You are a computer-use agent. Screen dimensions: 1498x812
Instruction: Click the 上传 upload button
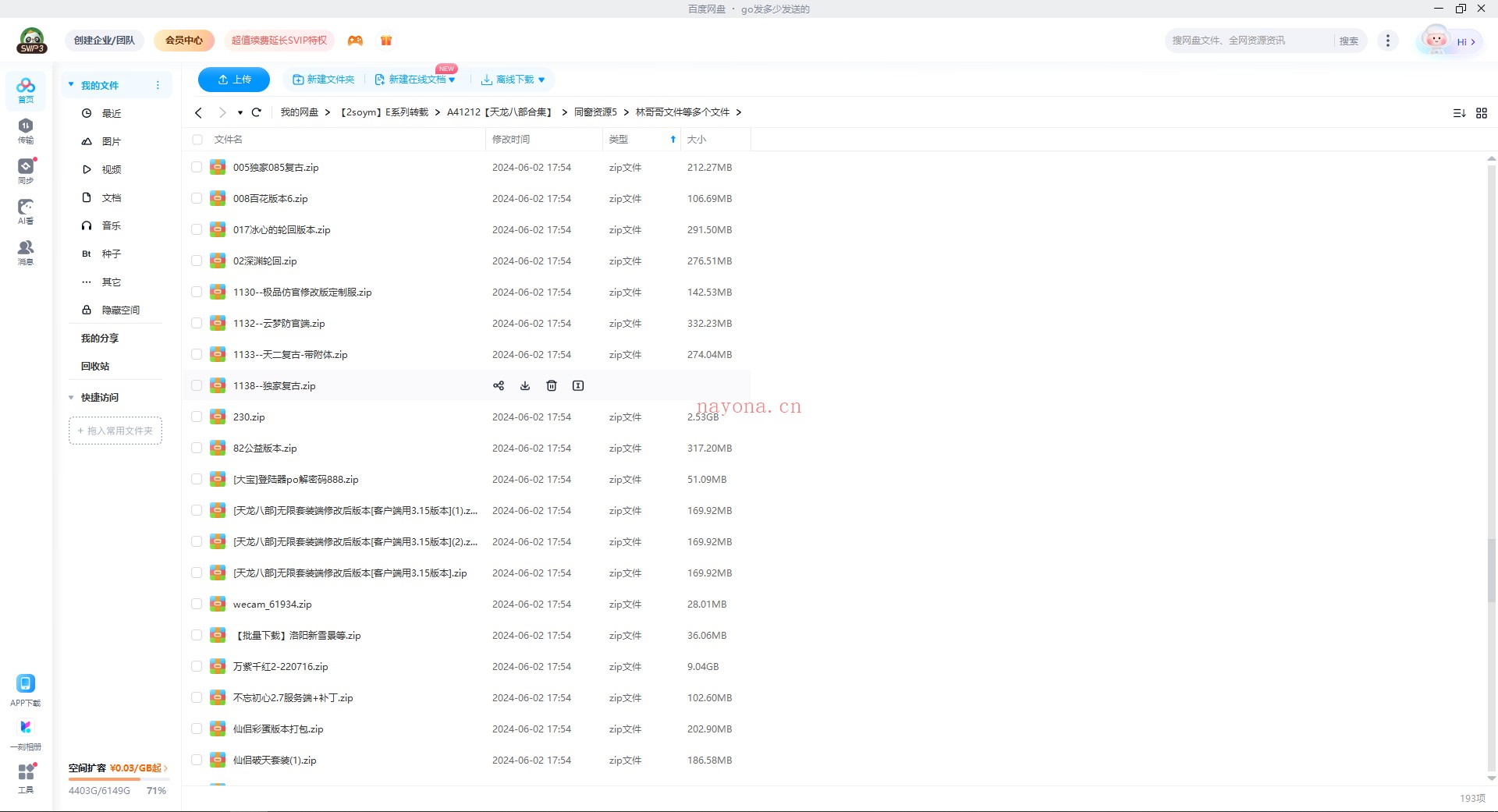pos(234,80)
